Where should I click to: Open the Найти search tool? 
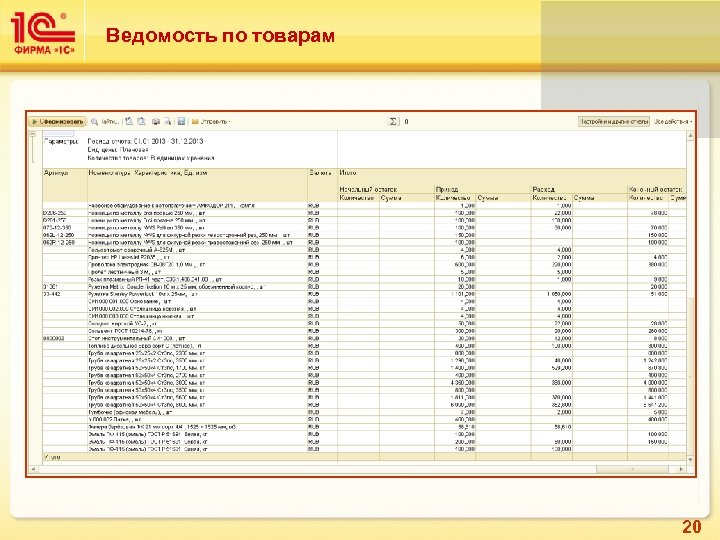(105, 122)
